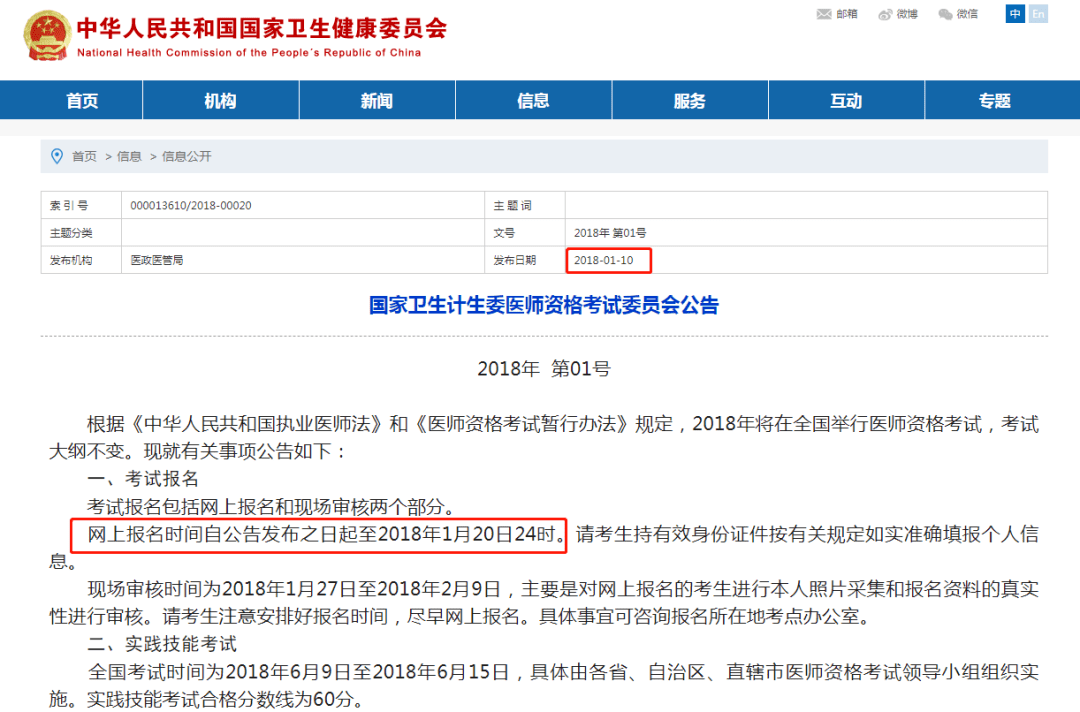Open the 邮箱 envelope icon
The height and width of the screenshot is (712, 1080).
(823, 14)
